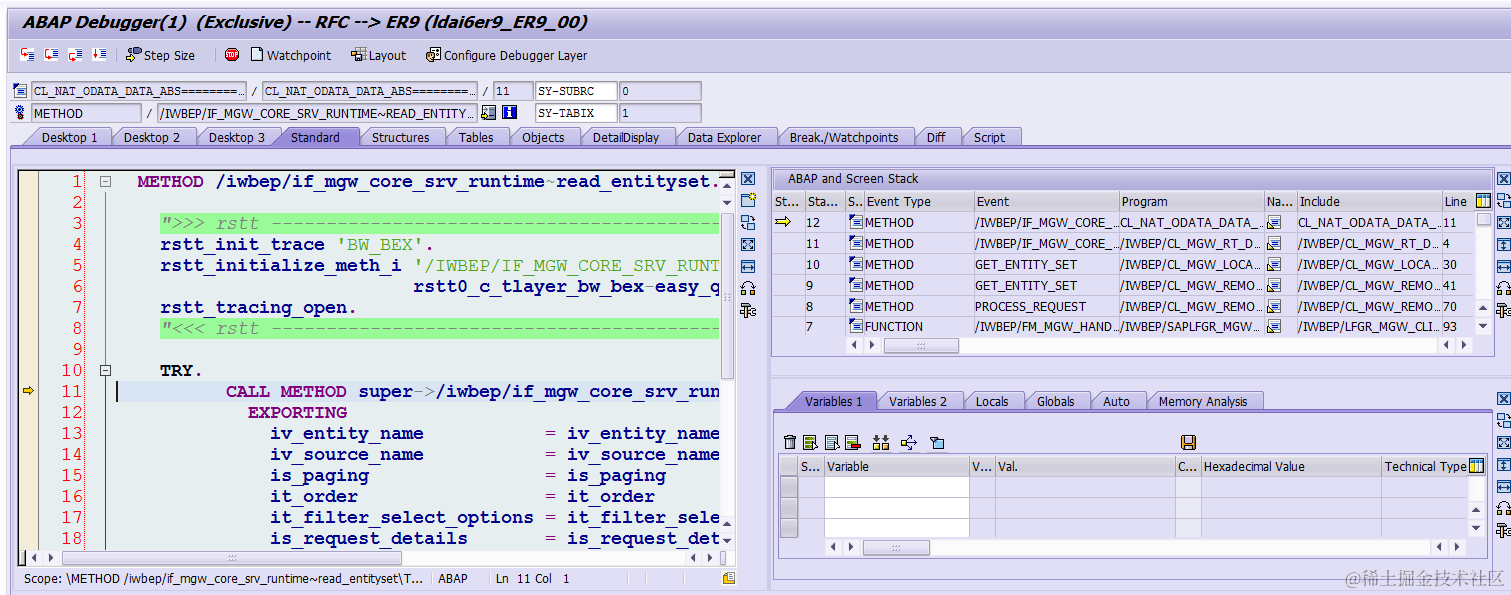This screenshot has height=595, width=1511.
Task: Click the Step Into (single step) icon
Action: [x=28, y=55]
